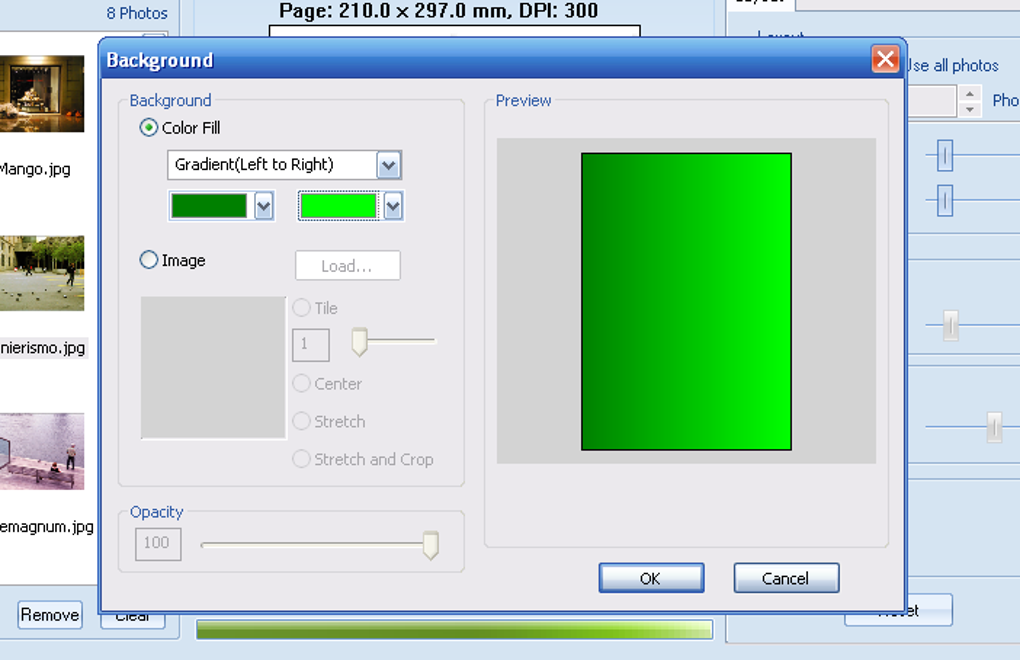
Task: Select the lakeside photo thumbnail above emagnum.jpg
Action: click(x=42, y=451)
